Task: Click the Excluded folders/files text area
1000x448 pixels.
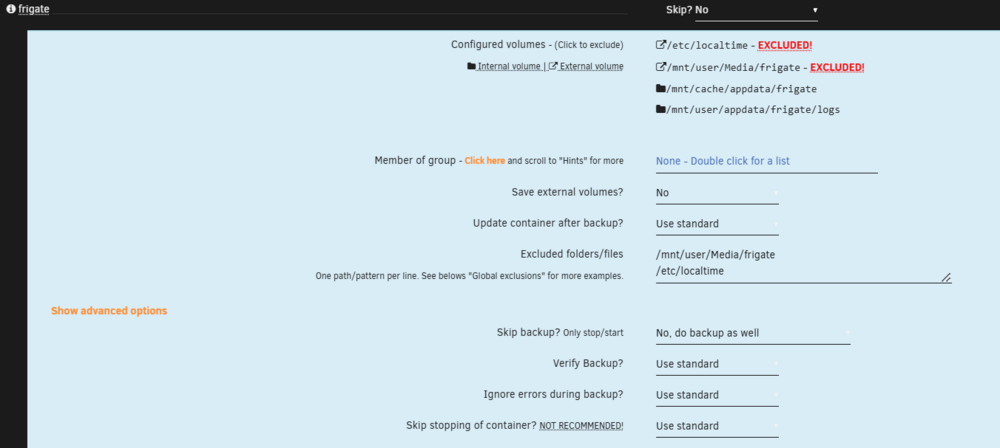Action: (x=804, y=264)
